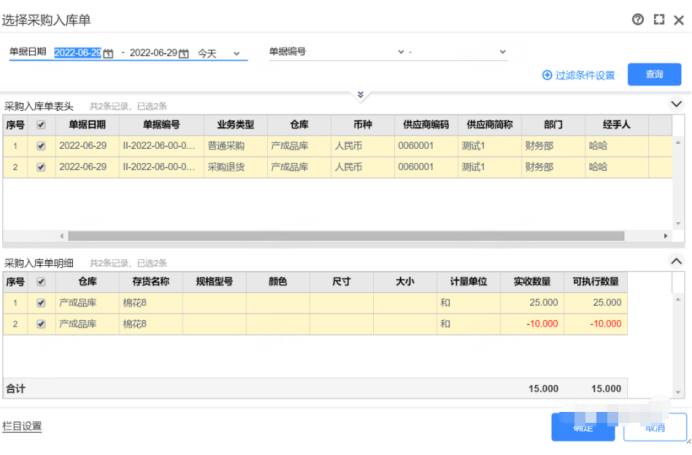Select the -10.000 实收数量 cell

tap(532, 324)
